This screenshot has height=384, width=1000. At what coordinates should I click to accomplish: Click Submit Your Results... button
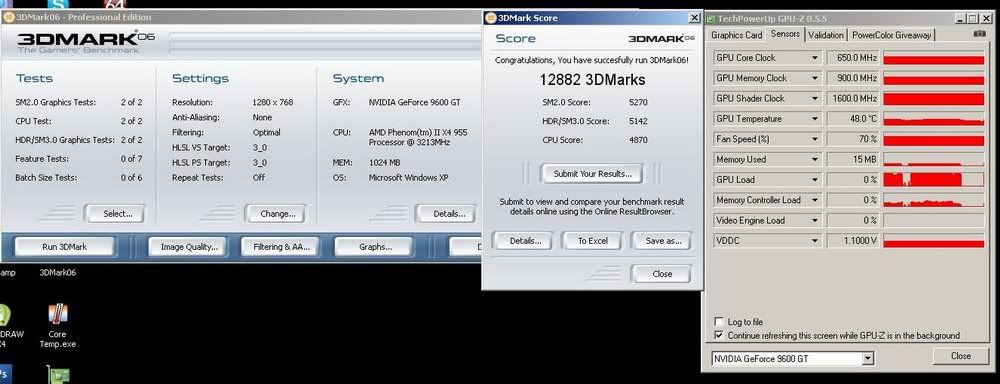click(x=592, y=174)
